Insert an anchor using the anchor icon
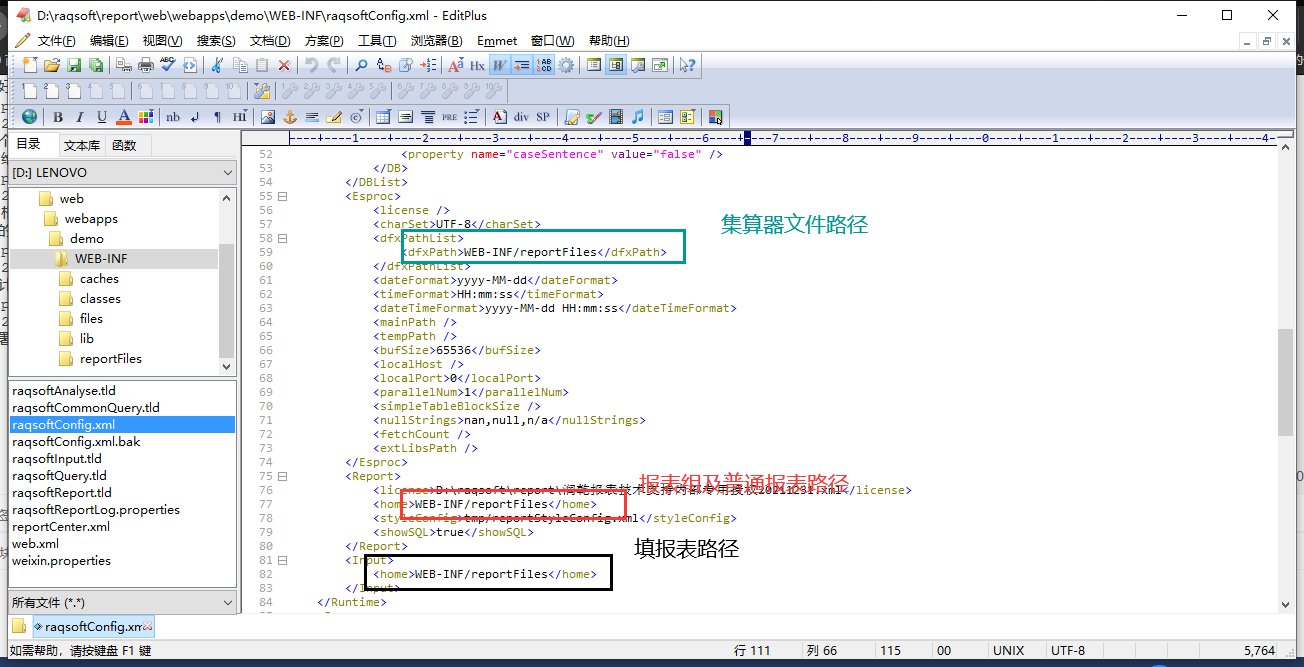 coord(290,117)
